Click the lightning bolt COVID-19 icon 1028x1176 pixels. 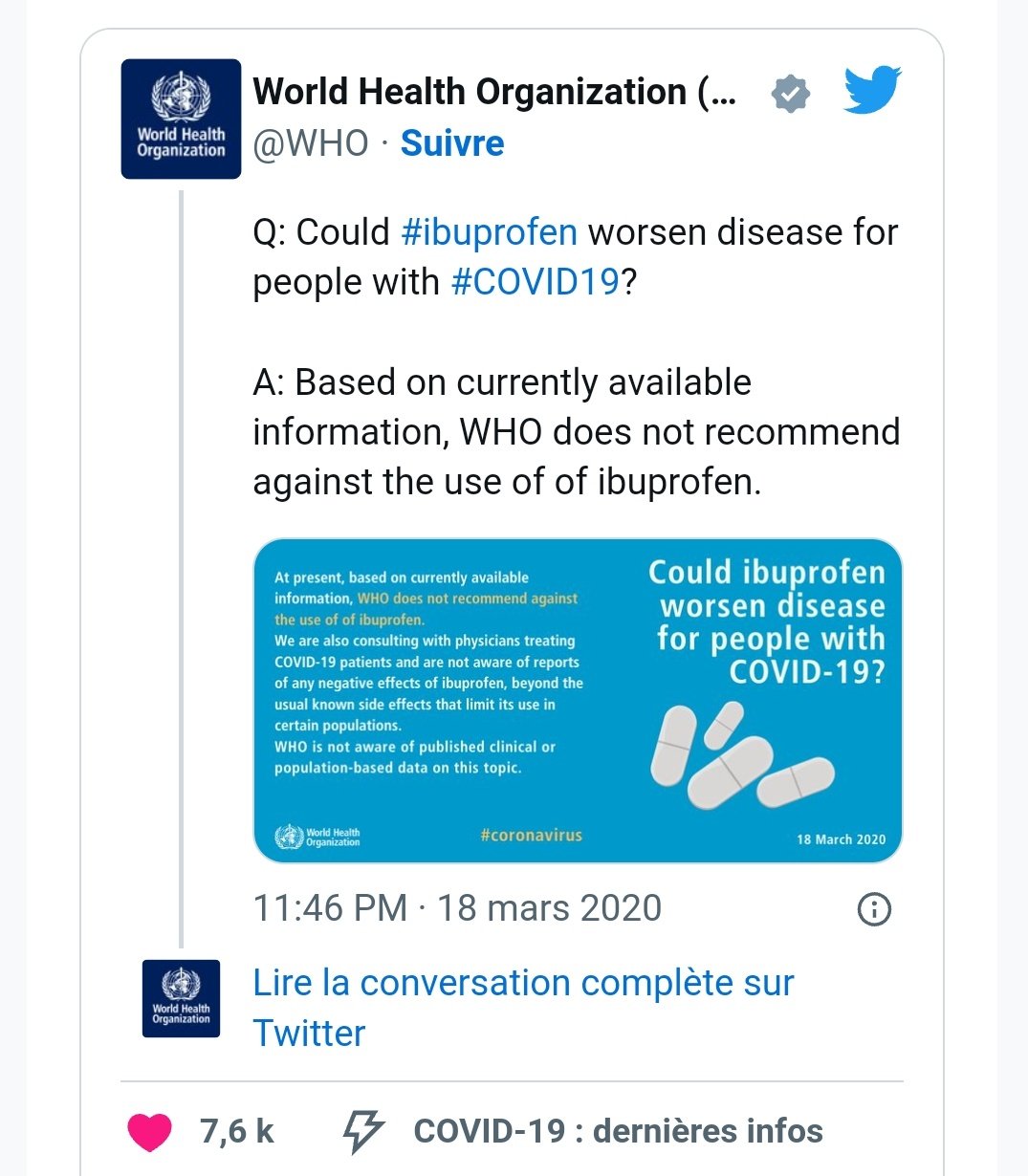click(362, 1132)
